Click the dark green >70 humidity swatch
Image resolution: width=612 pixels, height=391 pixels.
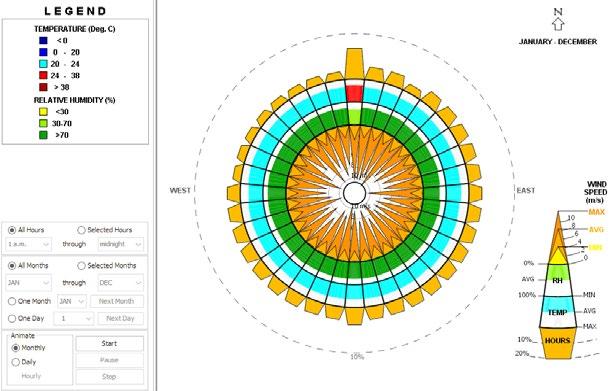coord(43,135)
